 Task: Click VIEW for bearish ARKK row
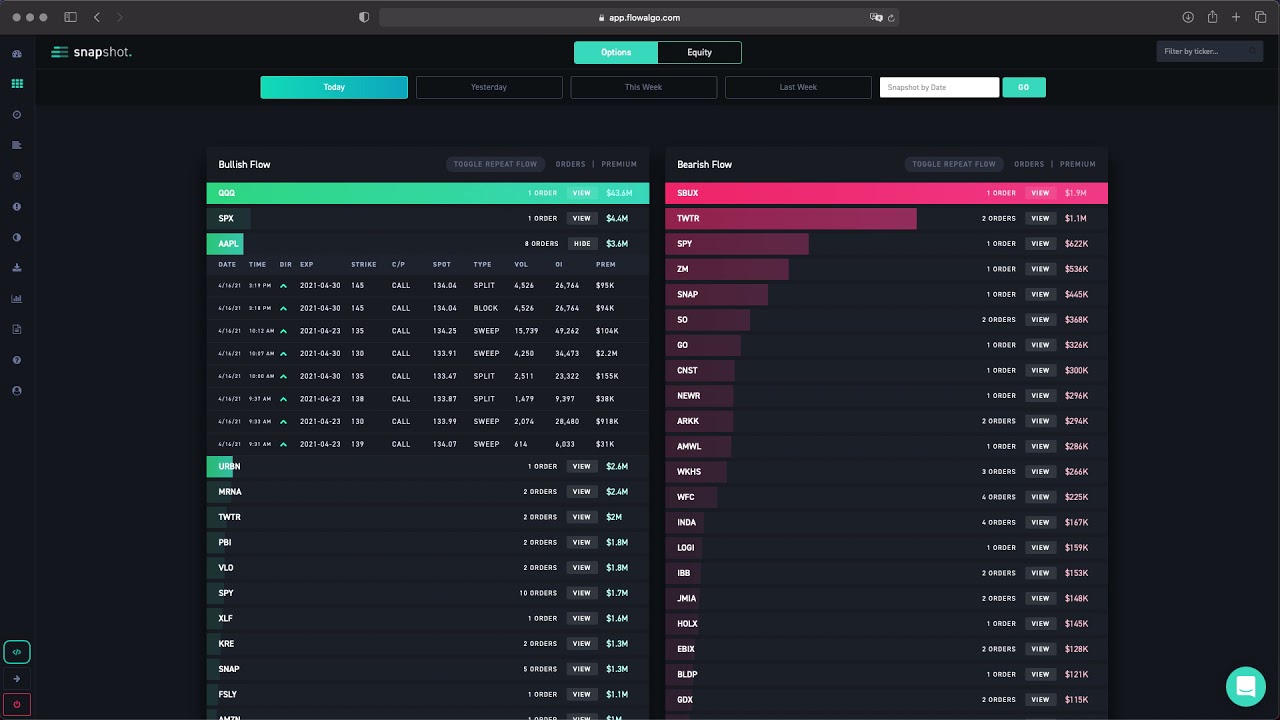(1040, 421)
